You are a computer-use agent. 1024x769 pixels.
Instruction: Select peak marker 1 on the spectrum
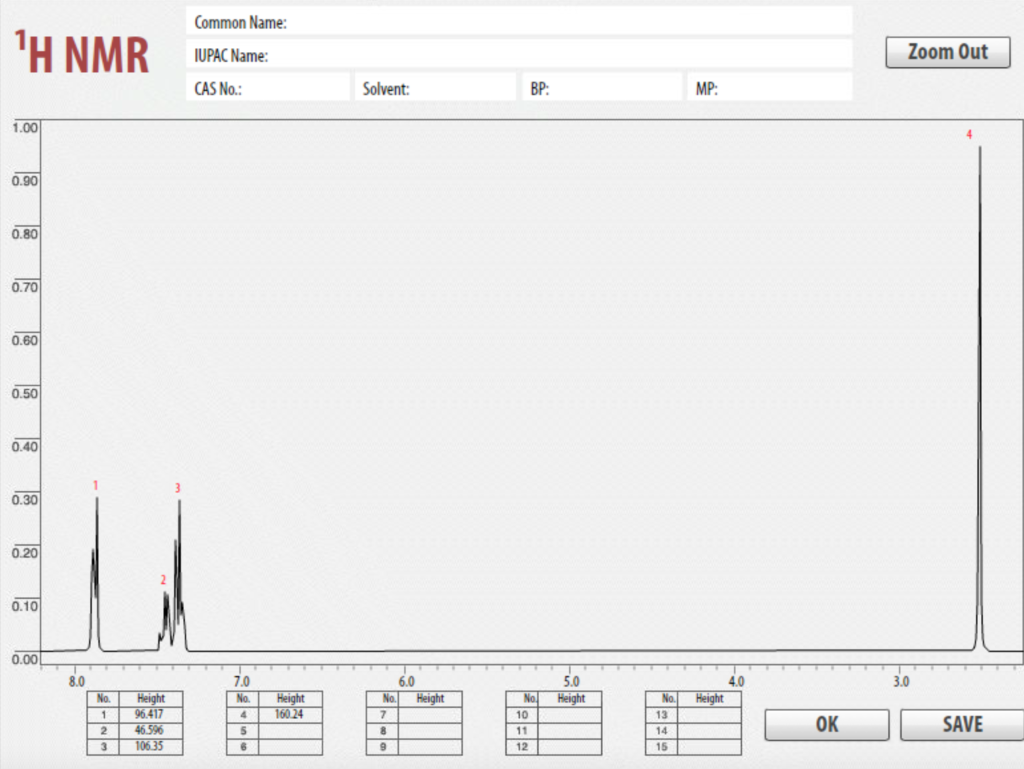tap(95, 485)
